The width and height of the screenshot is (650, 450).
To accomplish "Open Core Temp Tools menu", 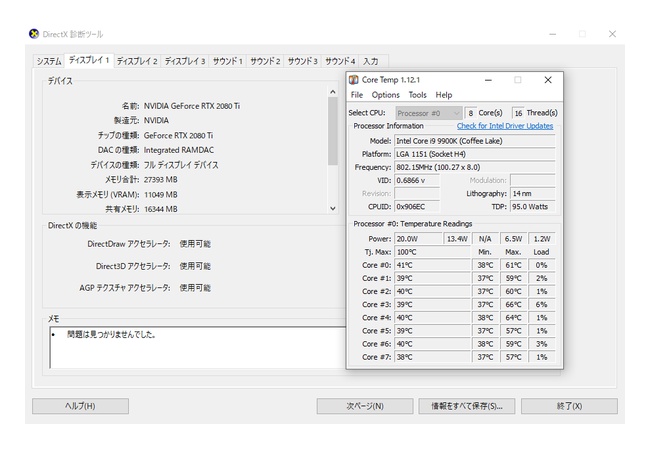I will [x=417, y=95].
